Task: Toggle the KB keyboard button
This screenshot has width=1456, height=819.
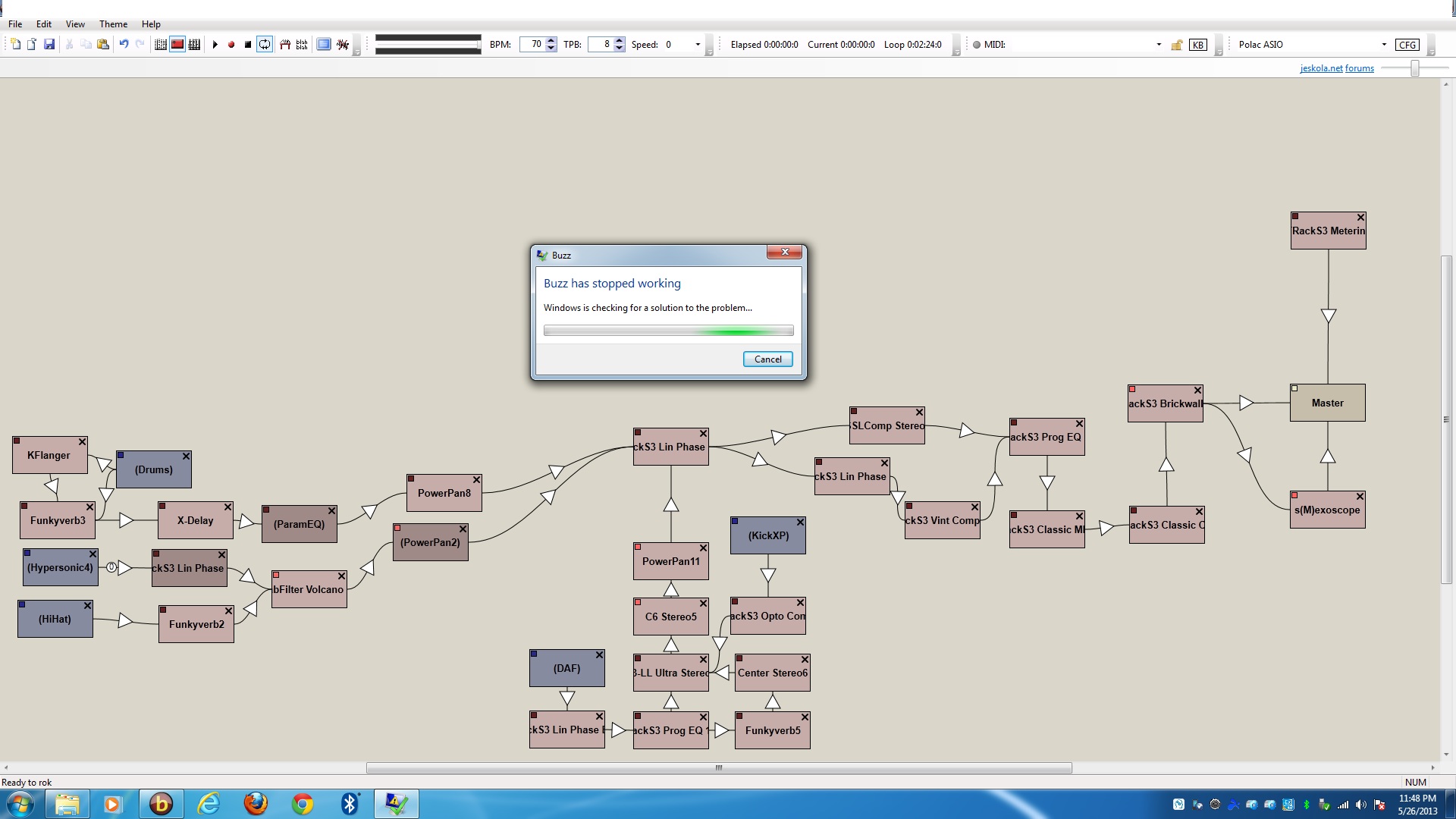Action: 1198,45
